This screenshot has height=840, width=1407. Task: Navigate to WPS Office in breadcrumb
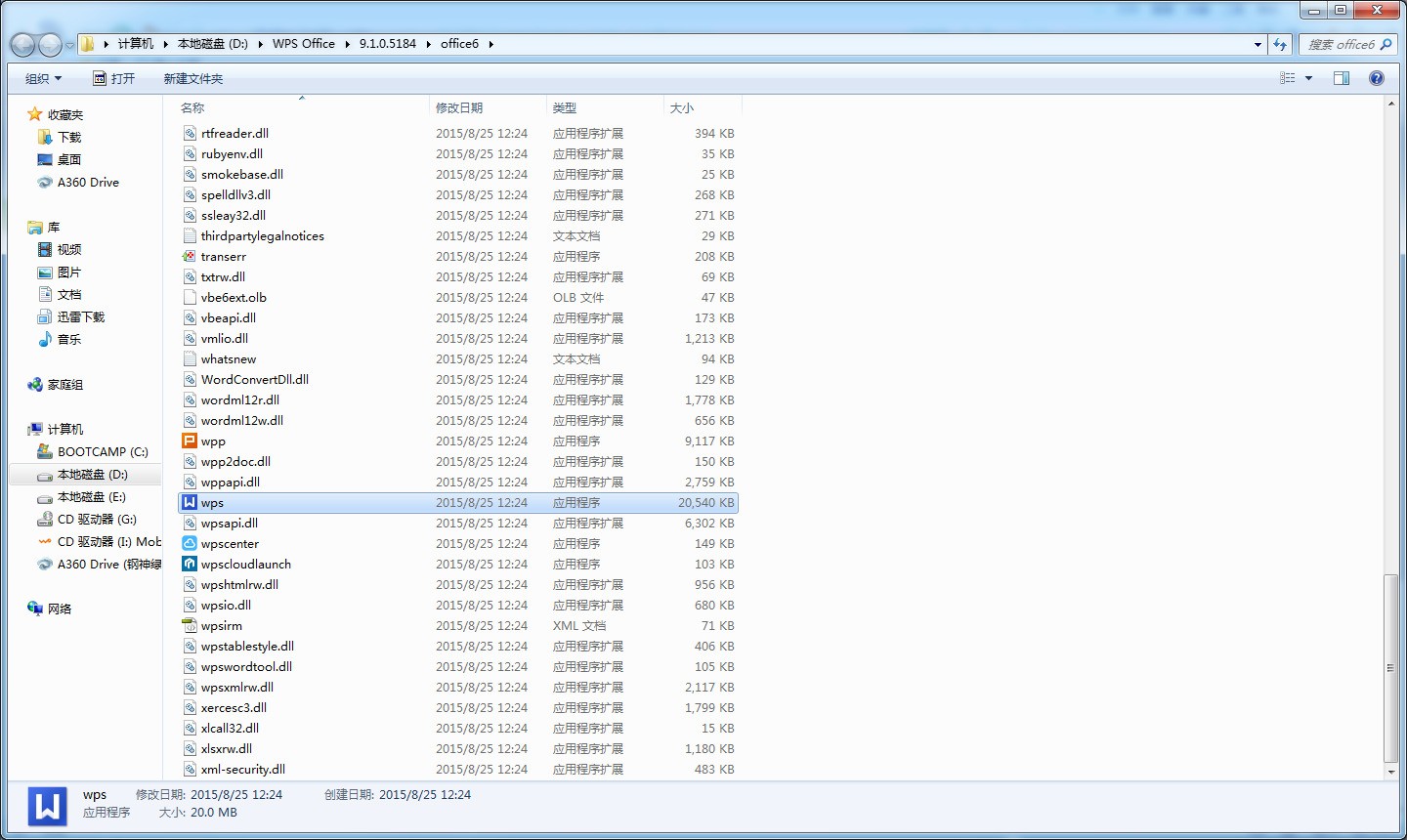(304, 44)
